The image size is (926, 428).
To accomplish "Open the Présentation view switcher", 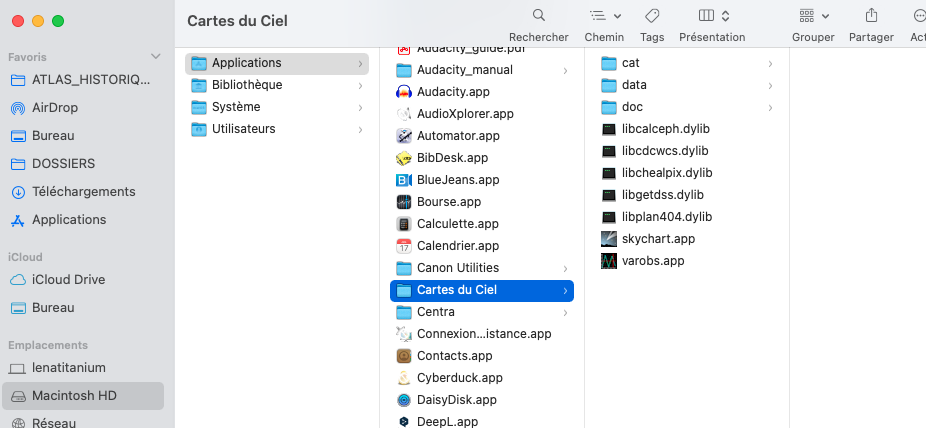I will coord(712,16).
